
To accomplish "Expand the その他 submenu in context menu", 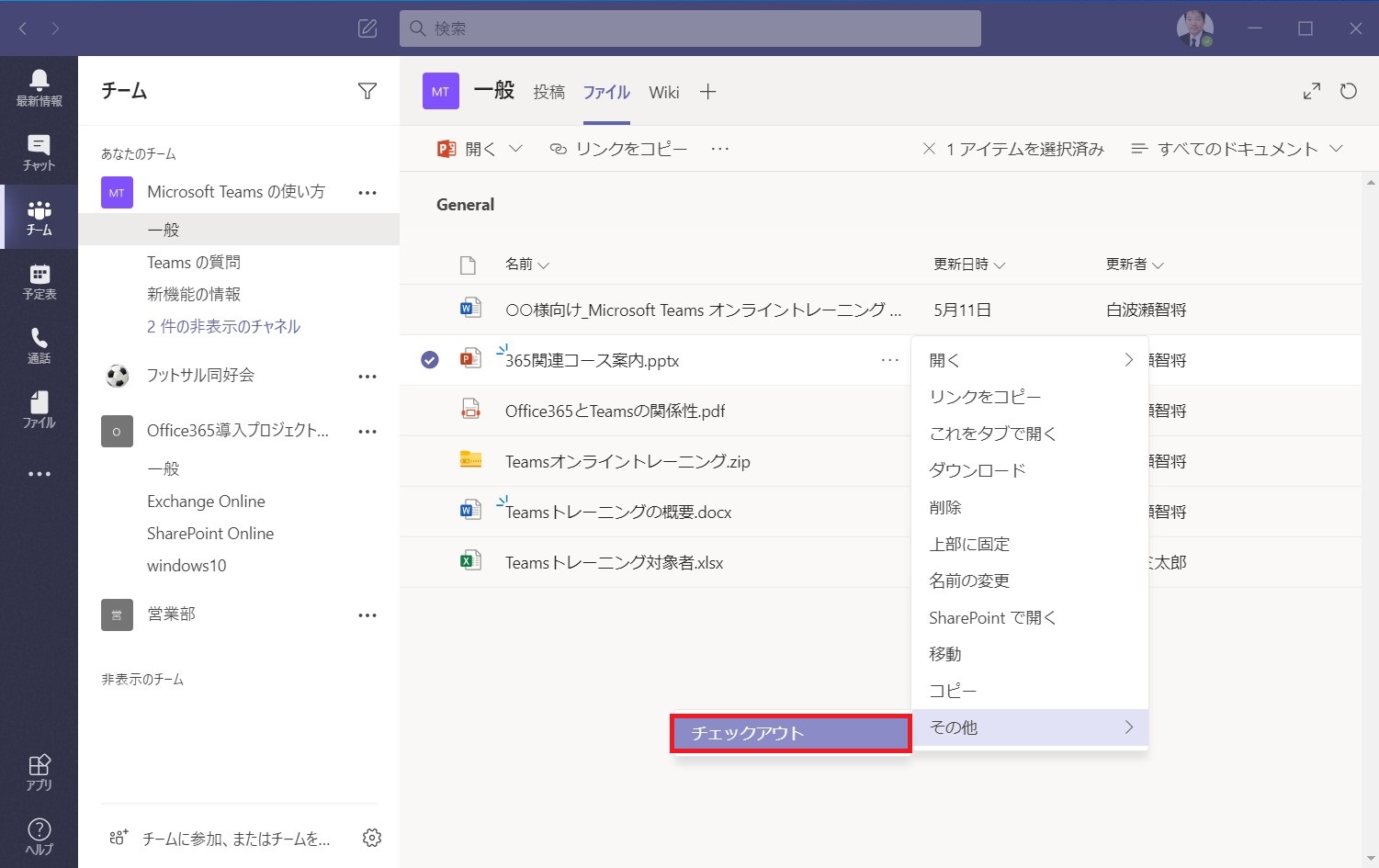I will (1030, 727).
